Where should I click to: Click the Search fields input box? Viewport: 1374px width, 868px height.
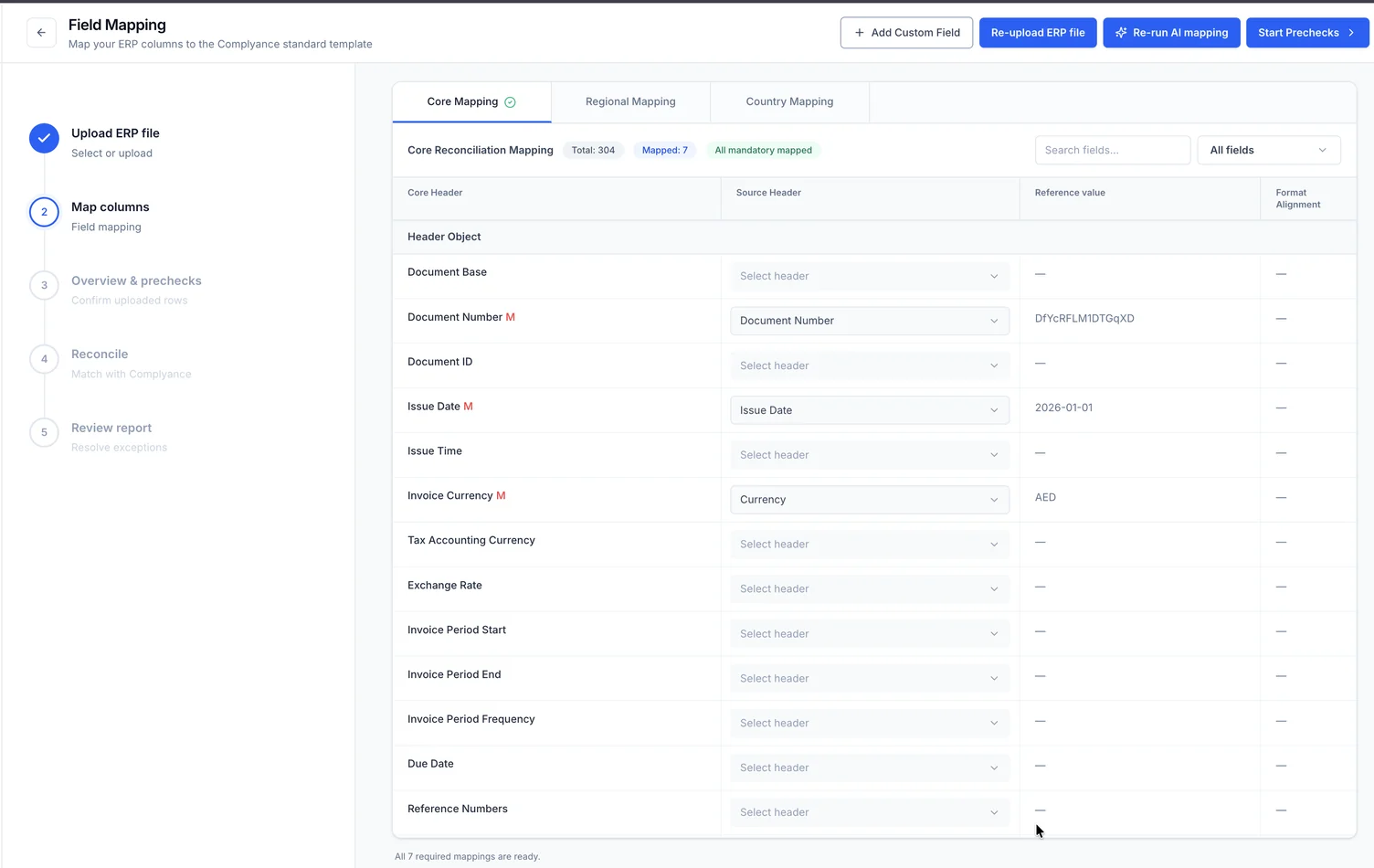pos(1113,150)
